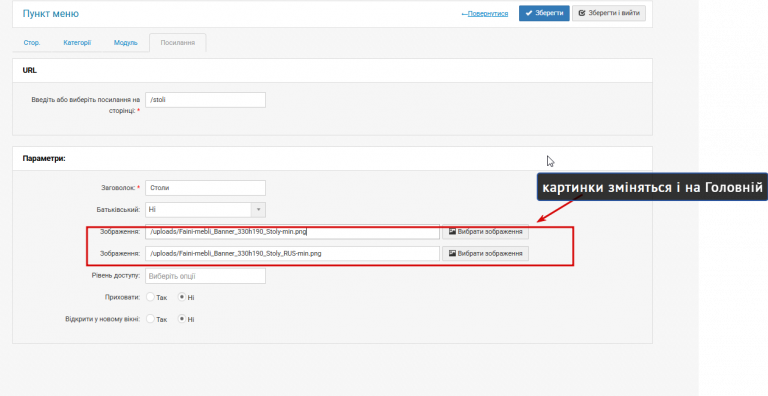Click the Батьківський combo box showing Ні
The width and height of the screenshot is (768, 396).
click(205, 210)
